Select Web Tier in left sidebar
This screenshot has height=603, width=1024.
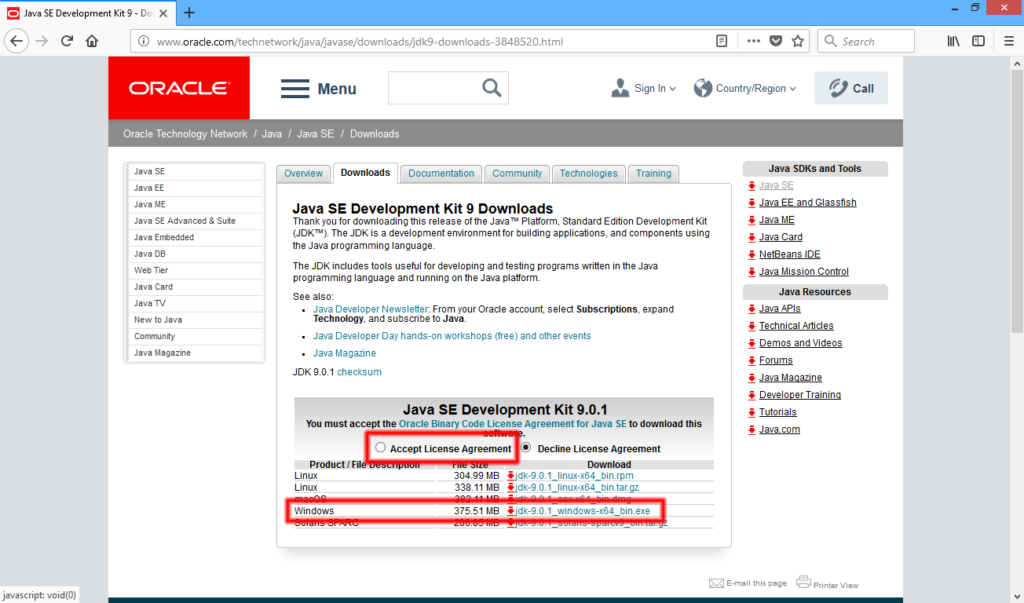tap(195, 270)
